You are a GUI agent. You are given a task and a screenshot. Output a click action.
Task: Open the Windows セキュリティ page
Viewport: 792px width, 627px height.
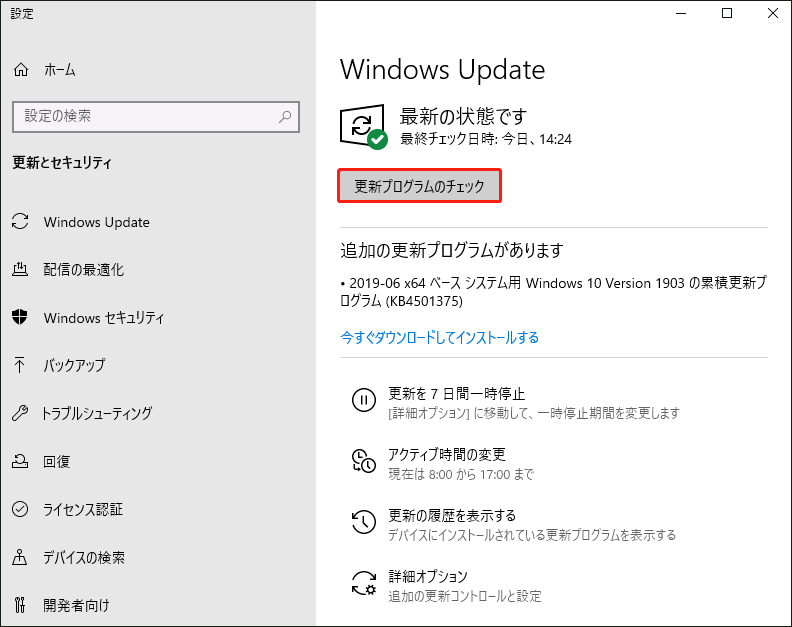point(104,318)
